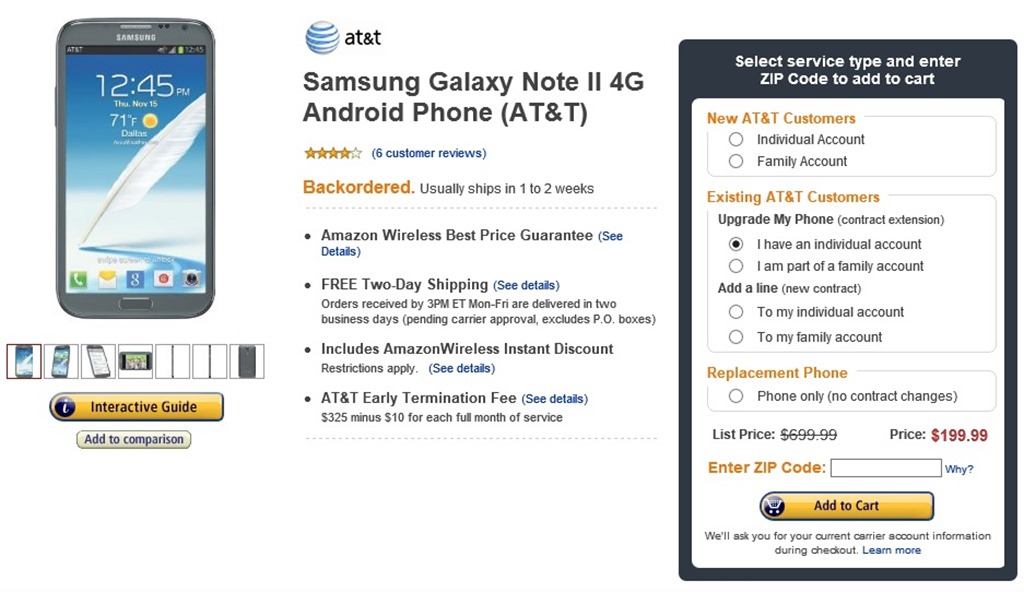
Task: Select the landscape phone thumbnail
Action: (x=135, y=361)
